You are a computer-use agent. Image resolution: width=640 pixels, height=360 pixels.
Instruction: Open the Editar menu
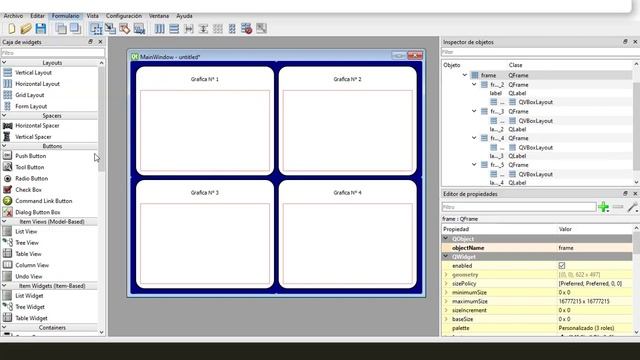pos(37,16)
